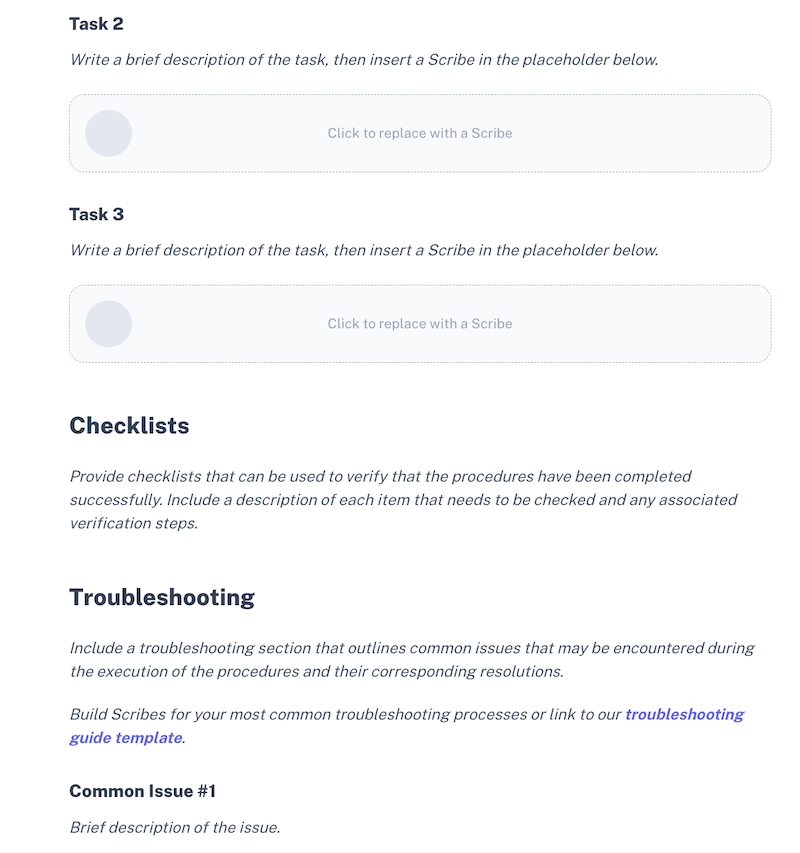Image resolution: width=800 pixels, height=853 pixels.
Task: Select the Troubleshooting section heading
Action: 161,597
